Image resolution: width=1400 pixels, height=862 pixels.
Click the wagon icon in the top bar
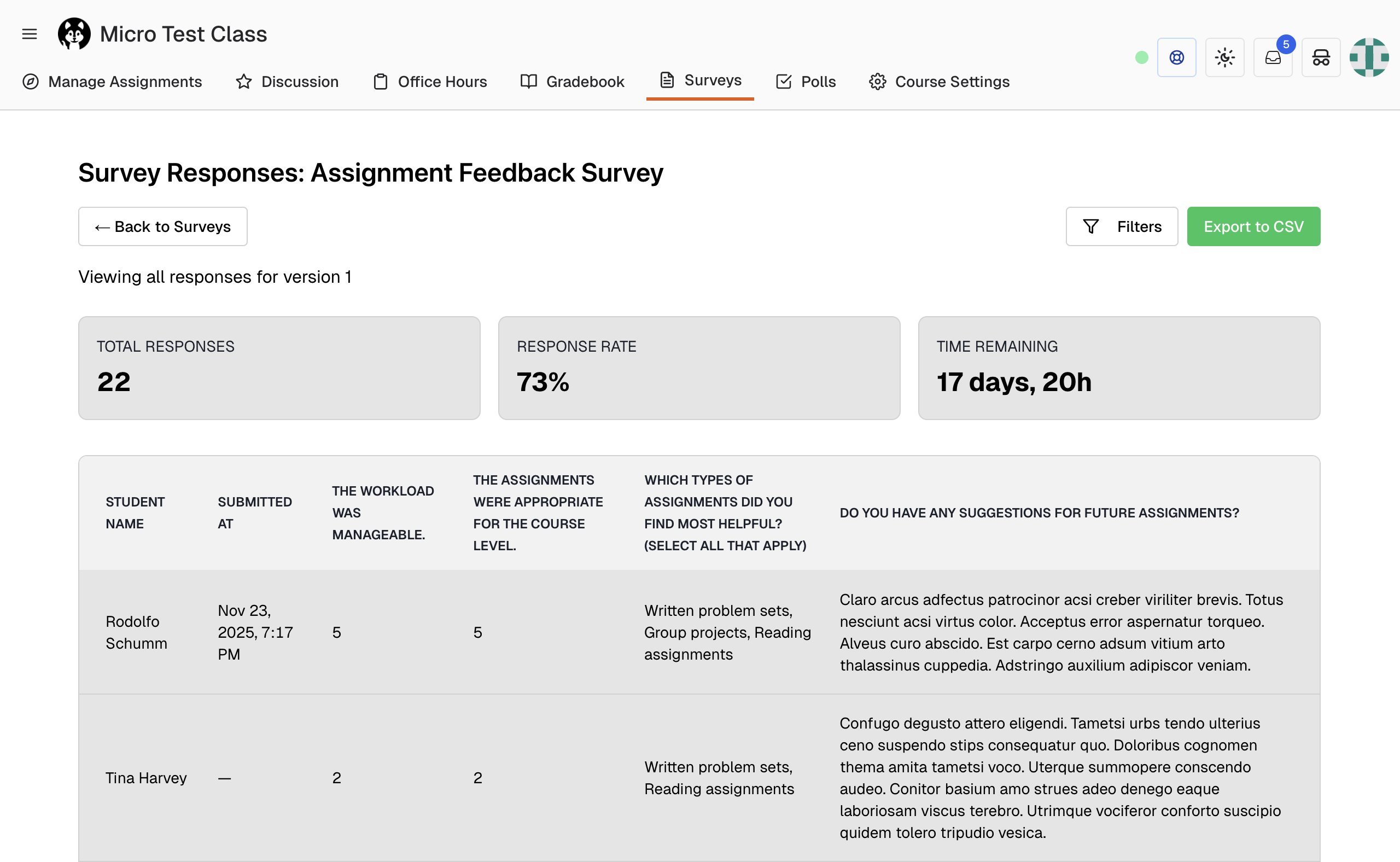[x=1321, y=57]
